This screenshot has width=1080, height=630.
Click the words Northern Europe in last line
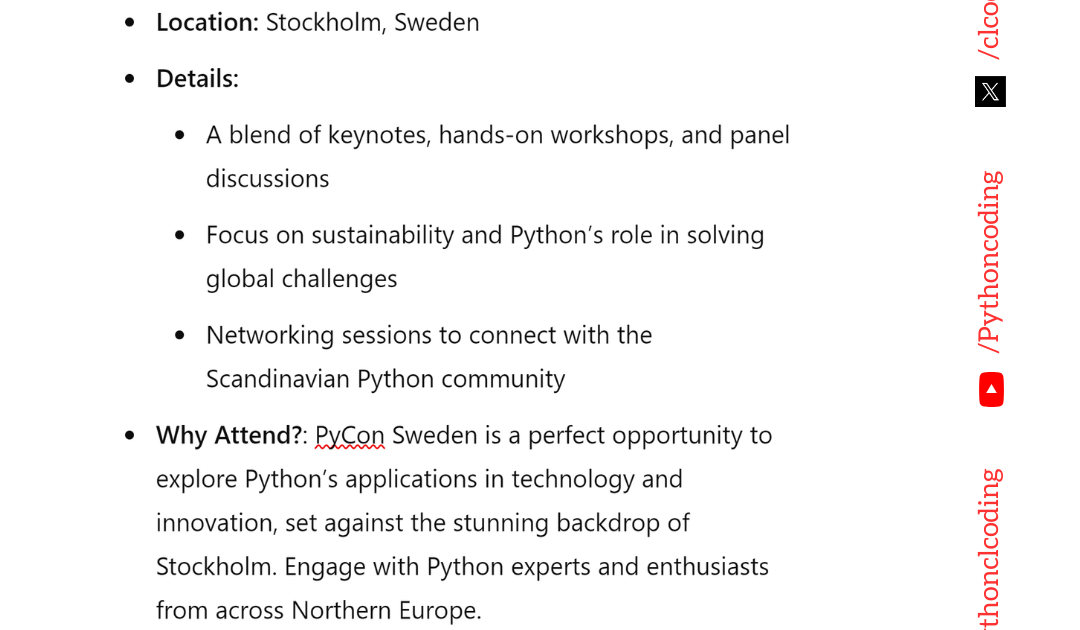point(386,611)
